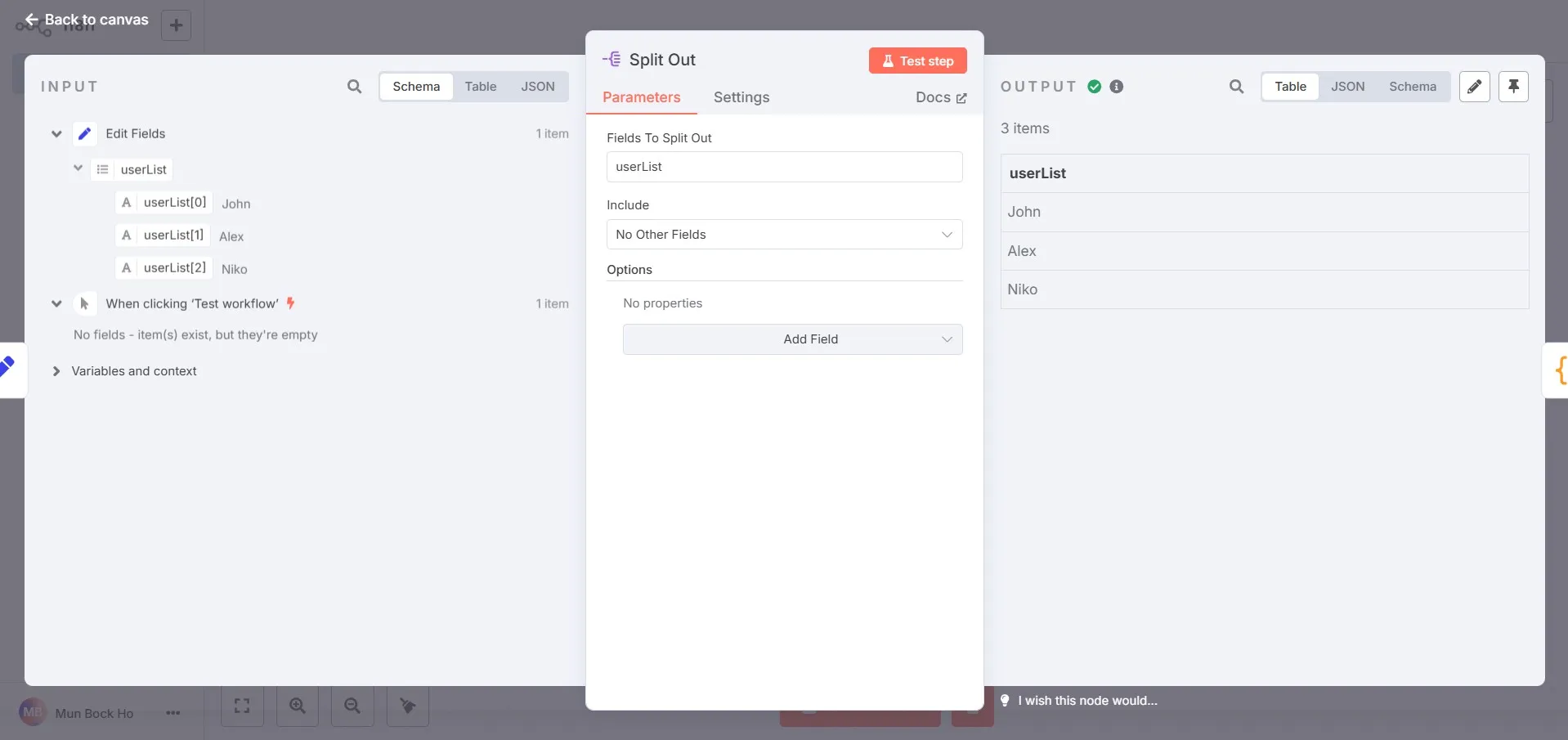Click the fit-to-view canvas icon
The image size is (1568, 740).
pyautogui.click(x=242, y=706)
